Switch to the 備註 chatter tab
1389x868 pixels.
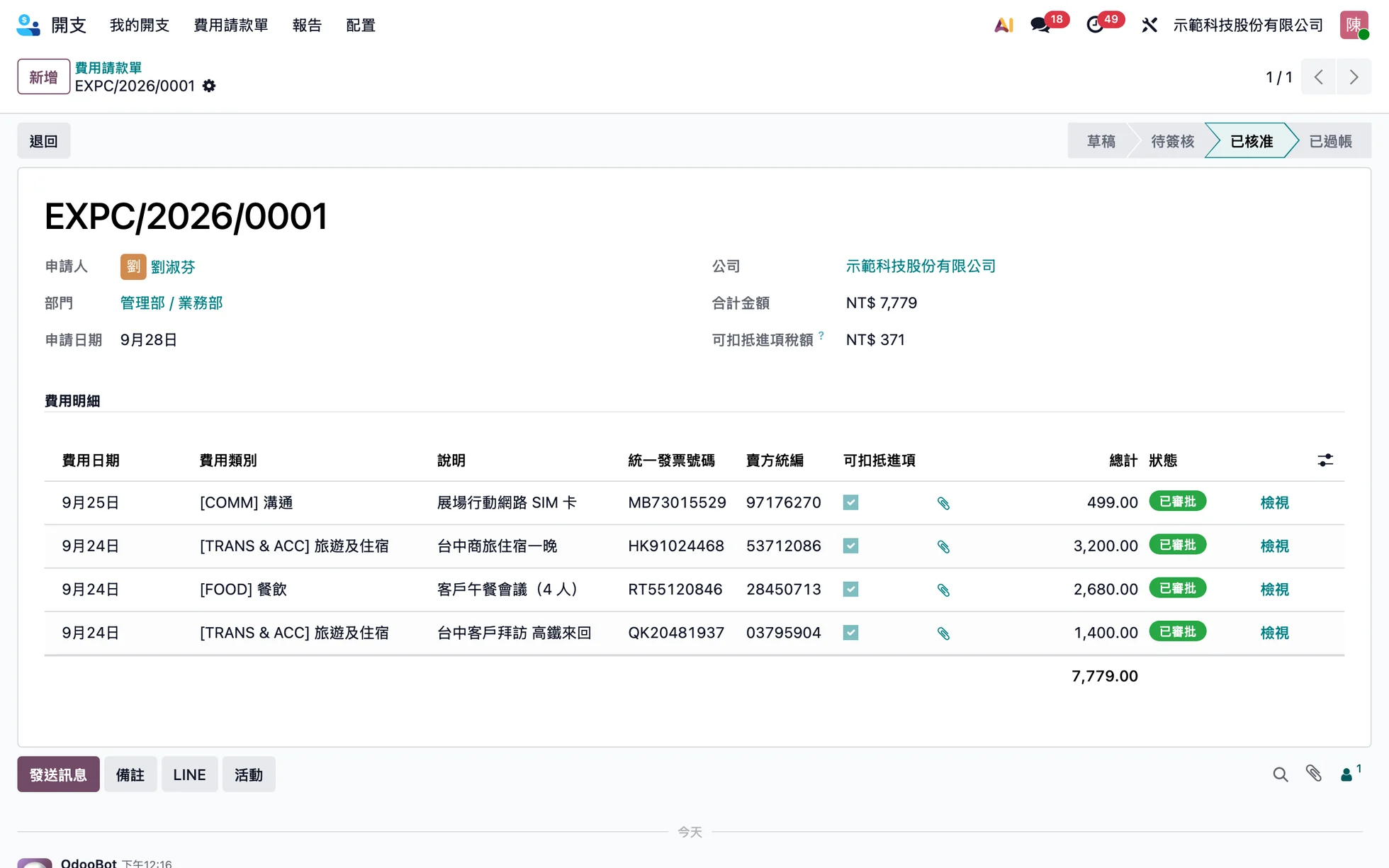click(130, 774)
